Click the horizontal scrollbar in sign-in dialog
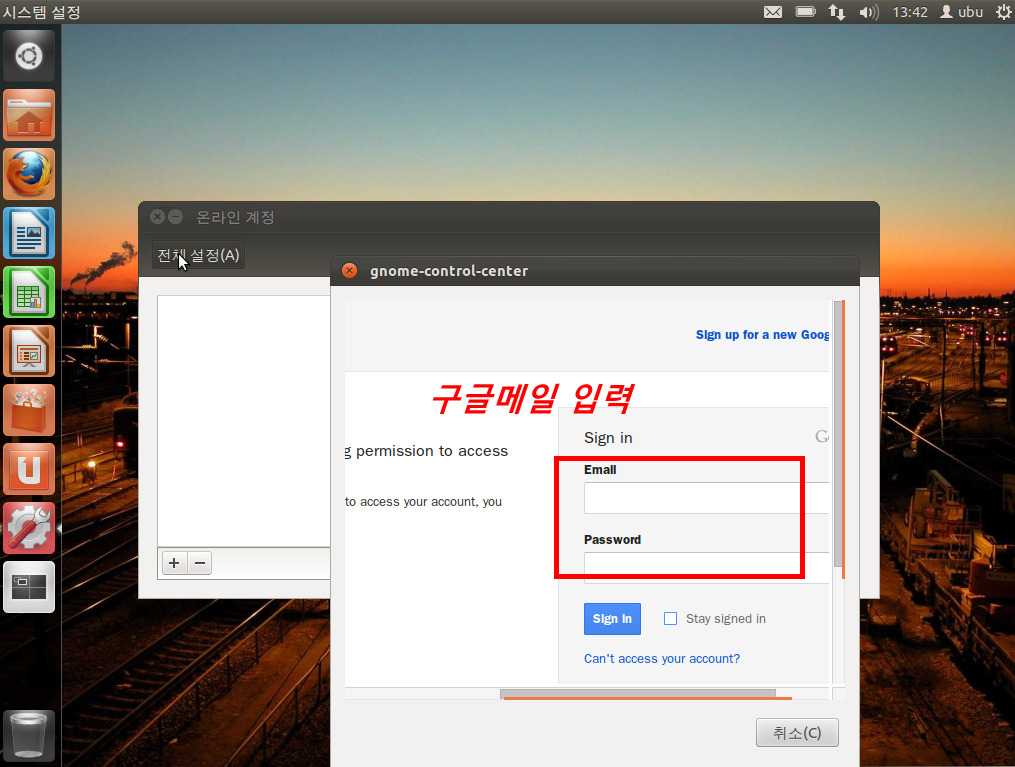 637,693
